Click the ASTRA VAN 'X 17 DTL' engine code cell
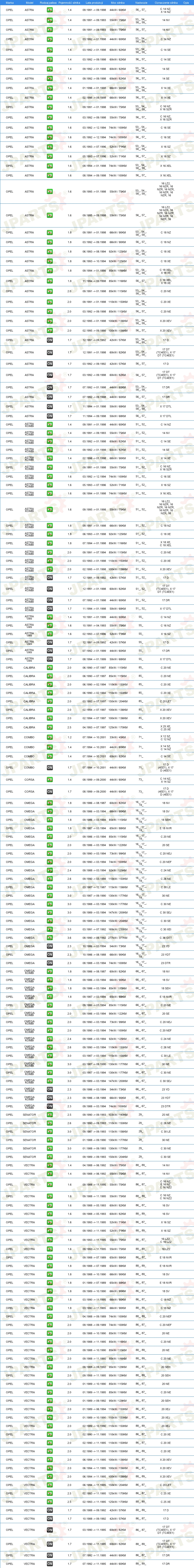Image resolution: width=194 pixels, height=1568 pixels. point(165,659)
